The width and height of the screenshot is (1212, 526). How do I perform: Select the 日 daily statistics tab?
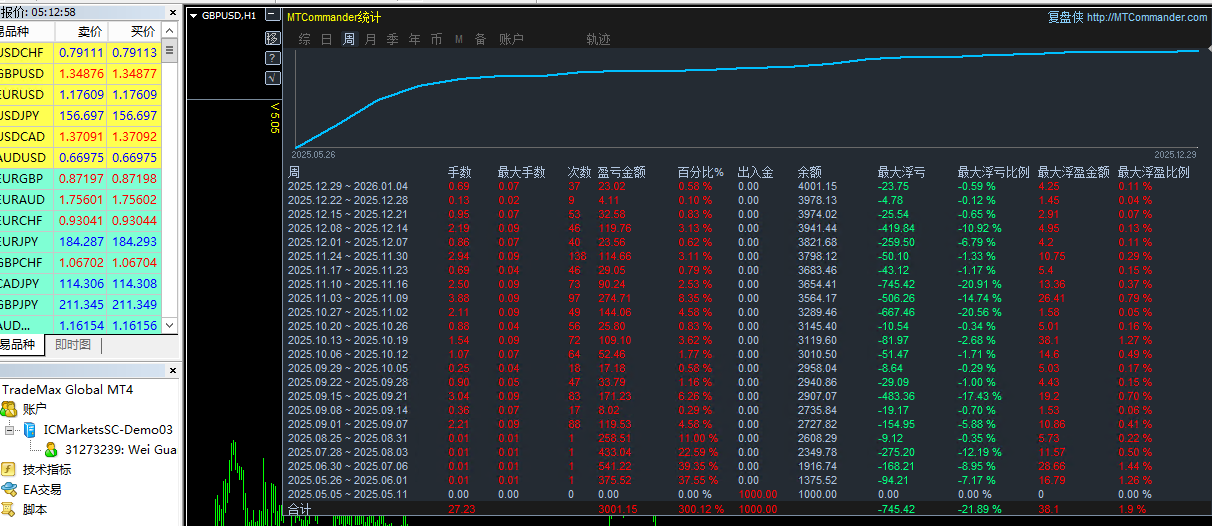(x=326, y=39)
